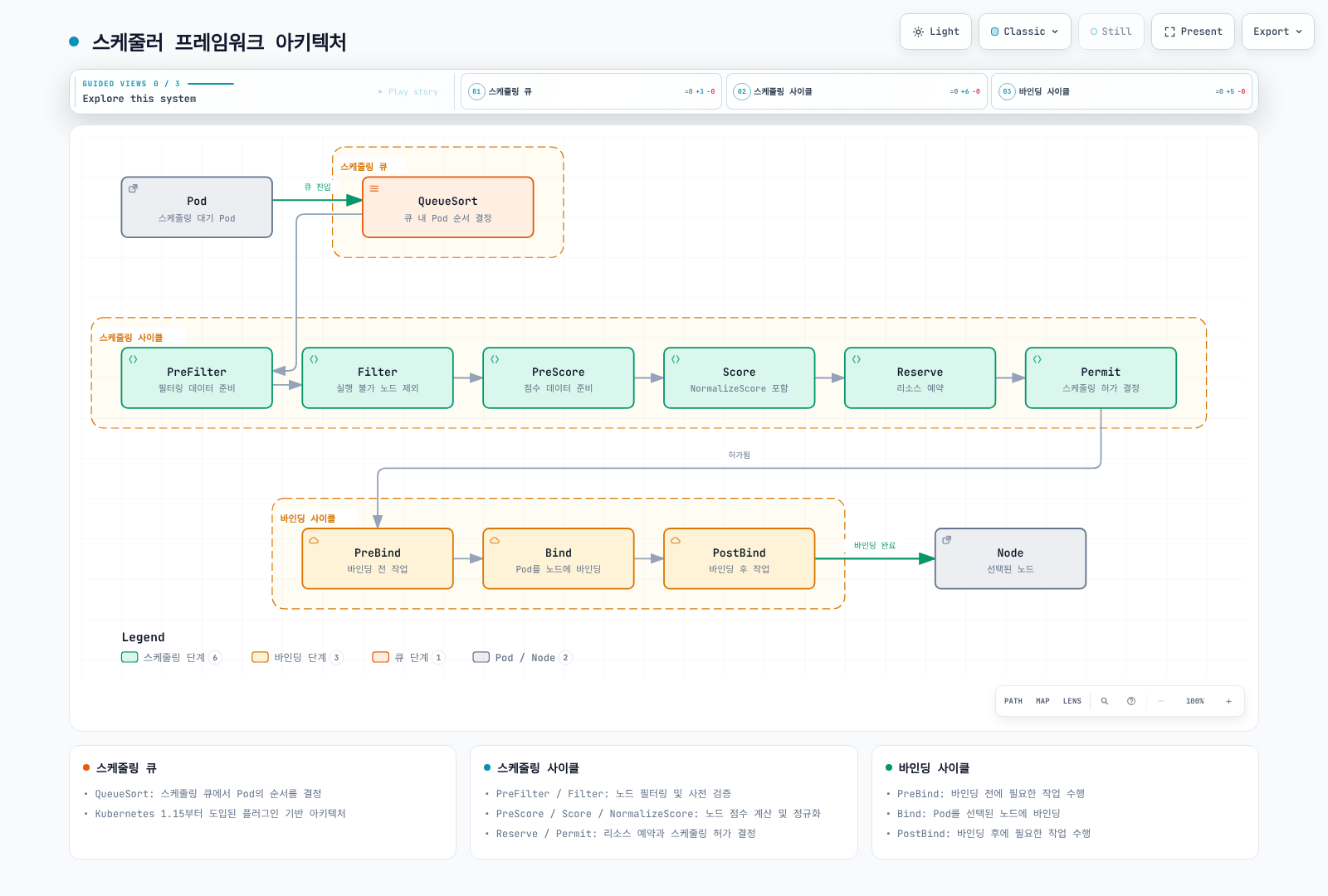Select guided view 02 스케줄링 사이클
Viewport: 1328px width, 896px height.
click(857, 91)
